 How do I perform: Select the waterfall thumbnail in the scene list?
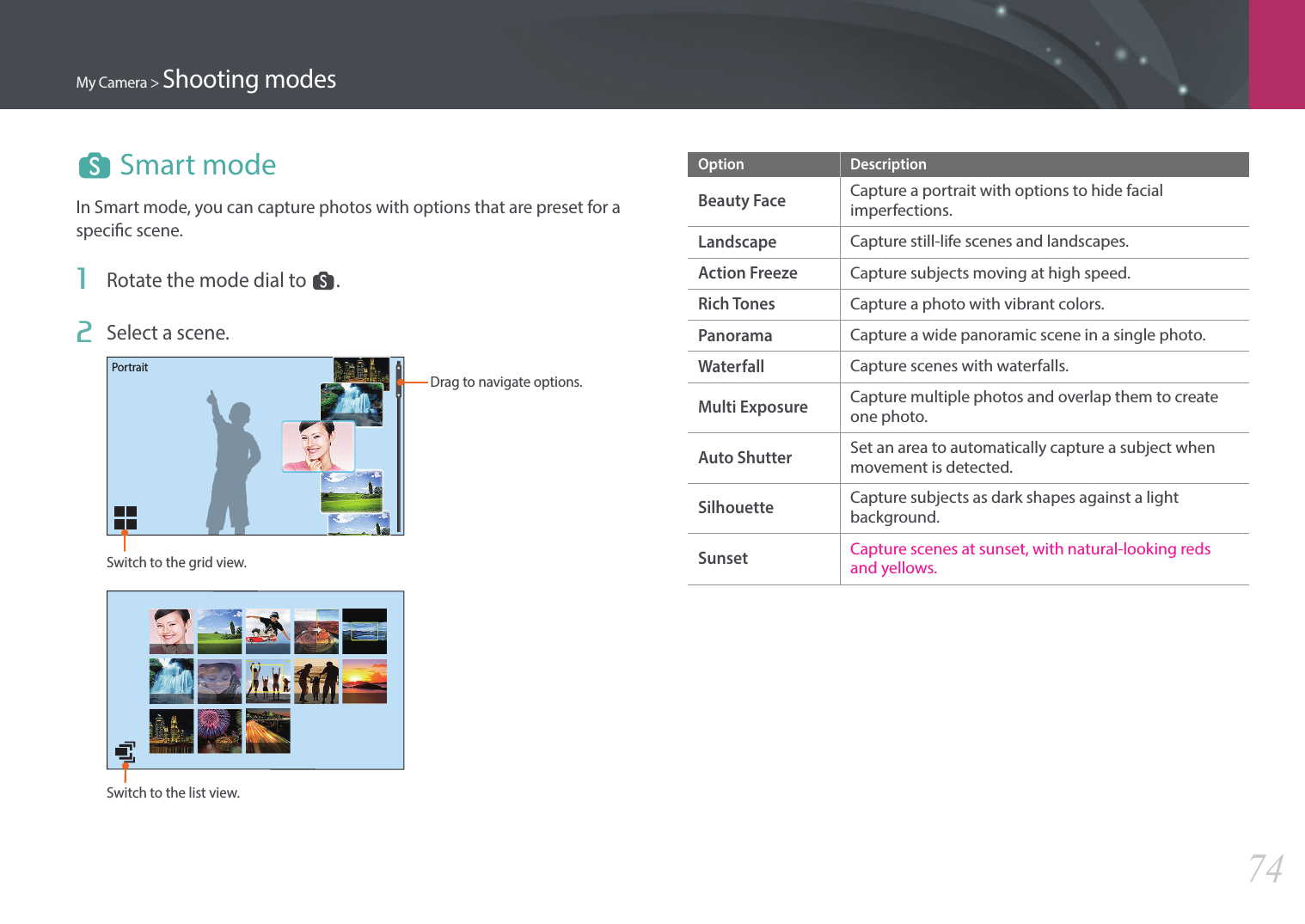(x=352, y=404)
